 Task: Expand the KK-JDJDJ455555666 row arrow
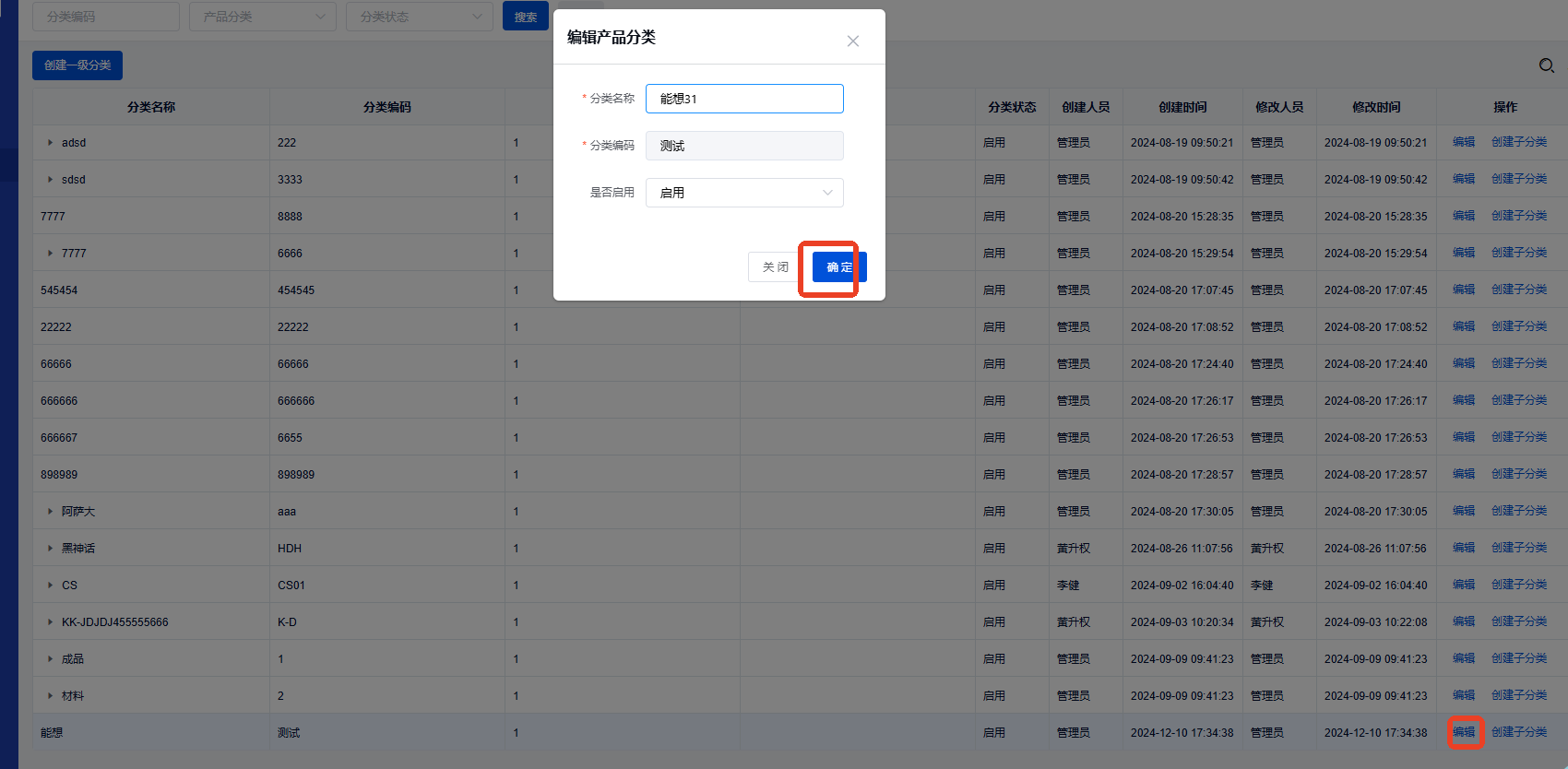coord(50,622)
